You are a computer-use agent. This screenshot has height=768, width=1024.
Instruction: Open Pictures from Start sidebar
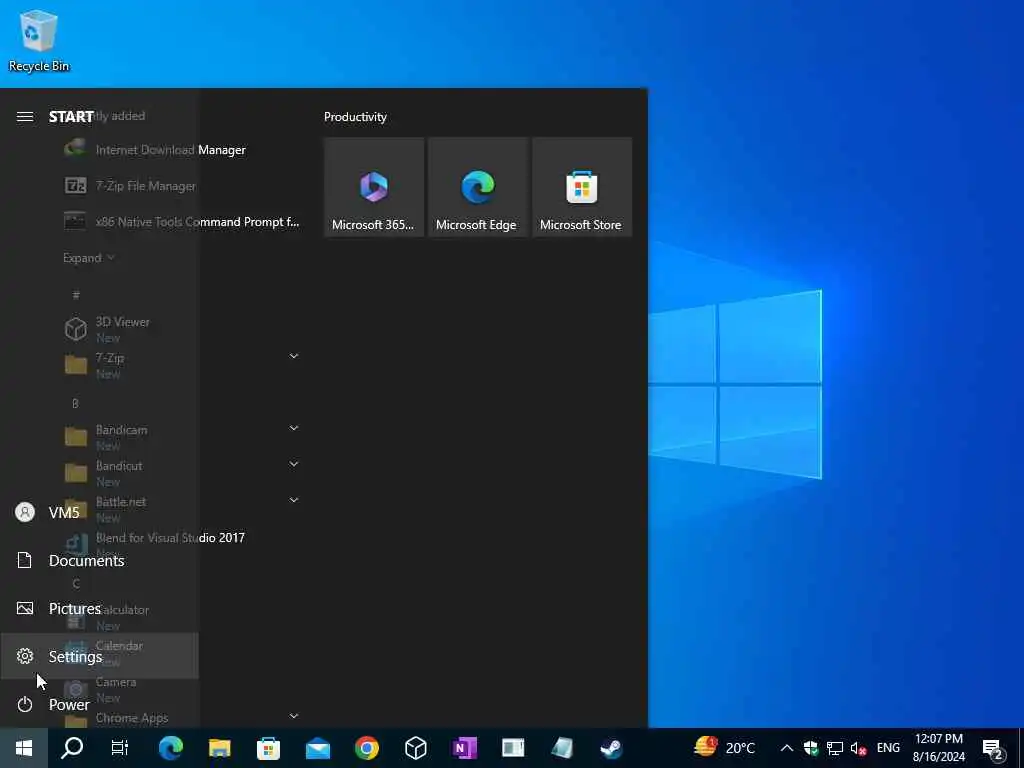click(x=99, y=609)
